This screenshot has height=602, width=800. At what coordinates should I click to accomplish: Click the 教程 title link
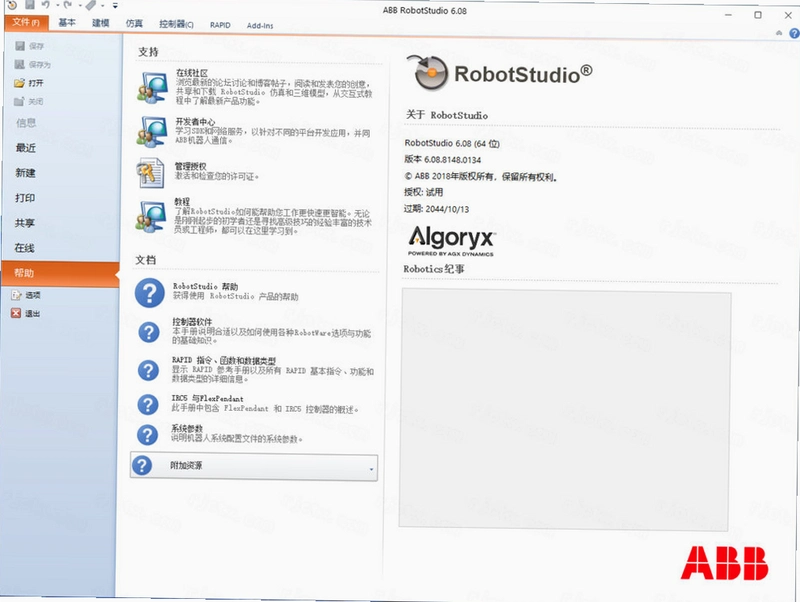click(x=182, y=202)
